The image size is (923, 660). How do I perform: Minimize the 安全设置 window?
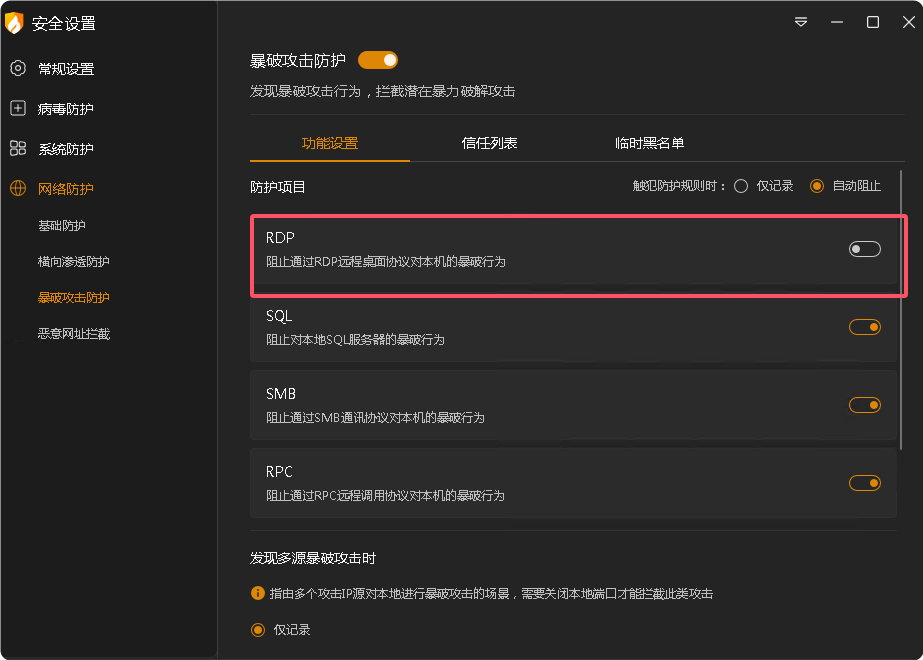coord(836,22)
